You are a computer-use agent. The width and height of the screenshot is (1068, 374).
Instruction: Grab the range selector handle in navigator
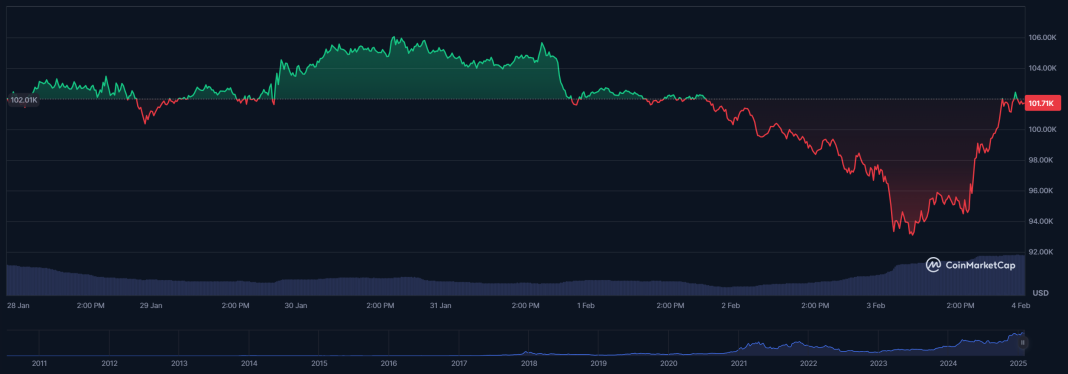pyautogui.click(x=1022, y=343)
